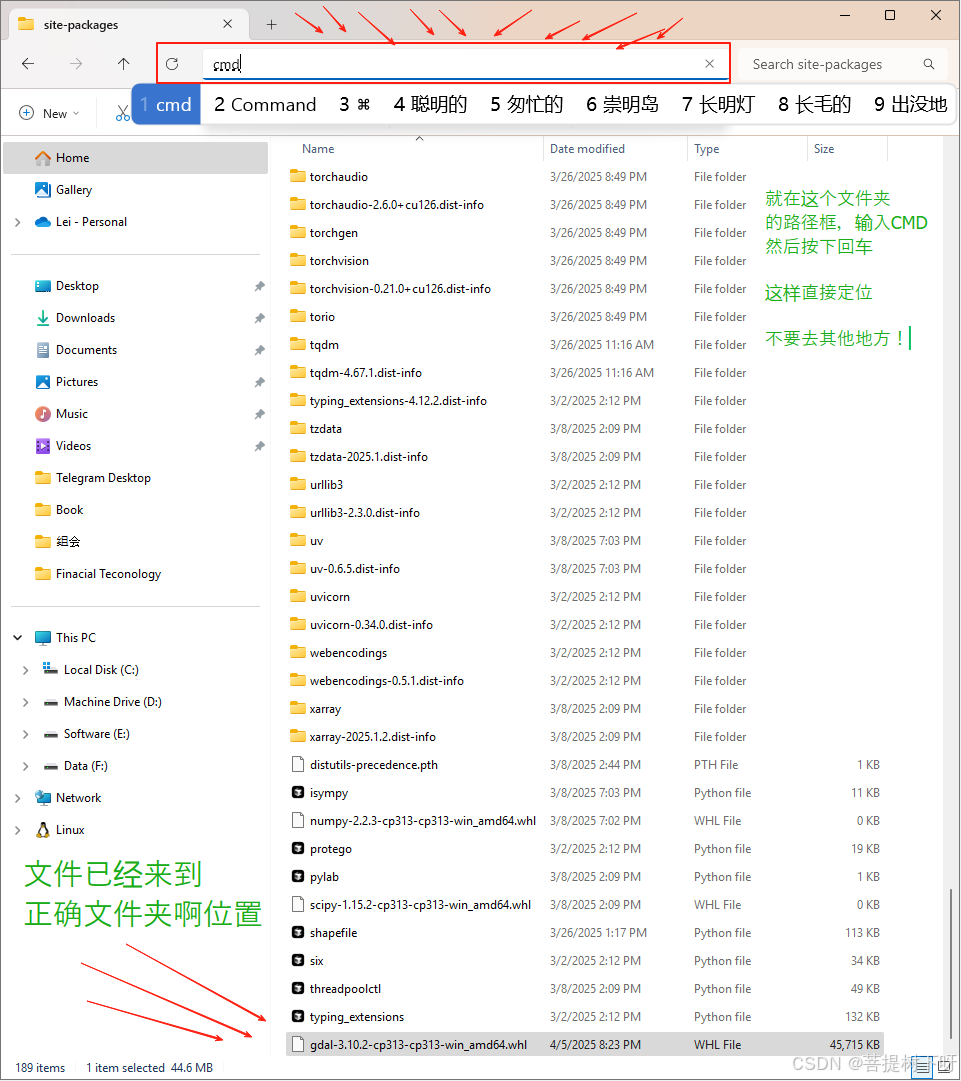Sort by Size column header
Viewport: 961px width, 1081px height.
point(824,149)
